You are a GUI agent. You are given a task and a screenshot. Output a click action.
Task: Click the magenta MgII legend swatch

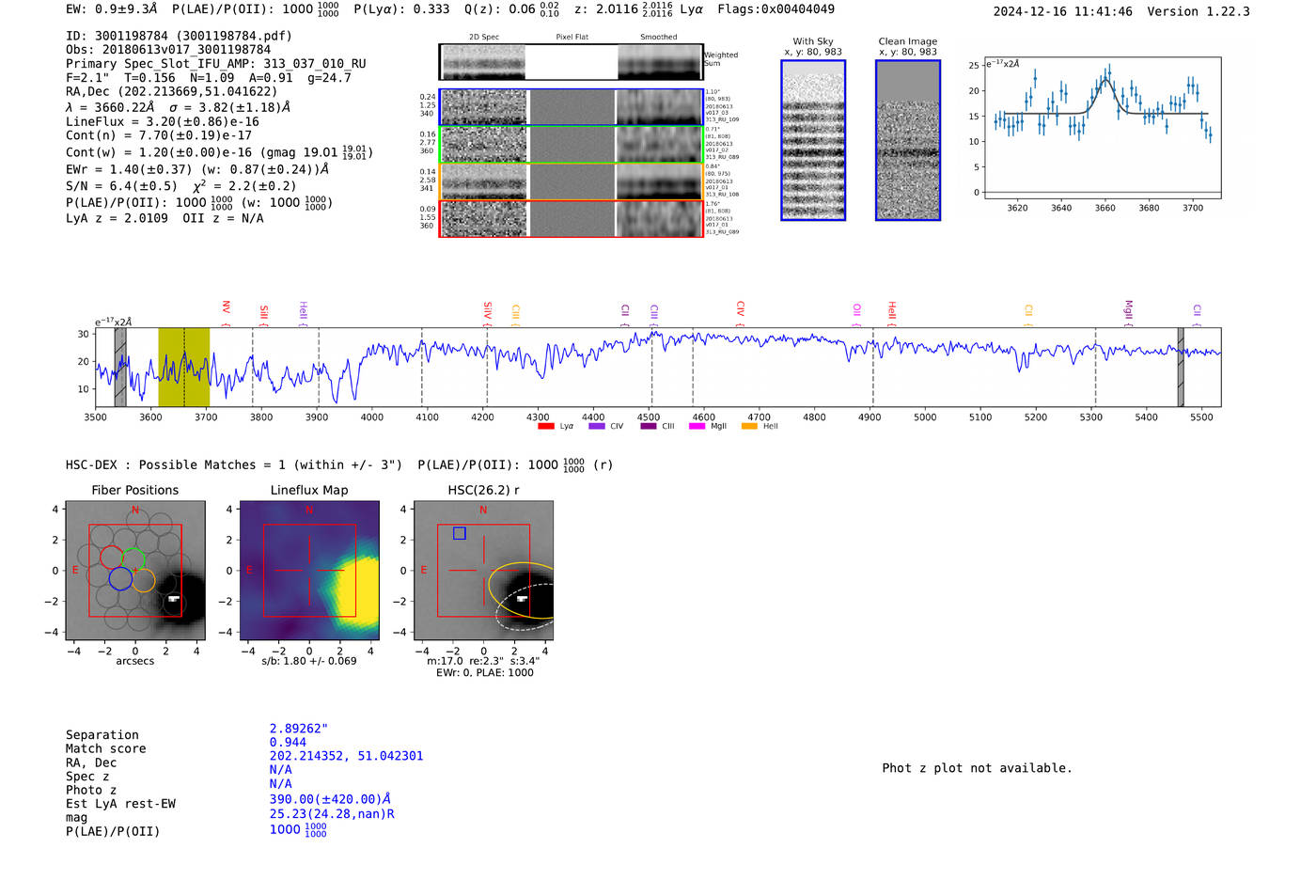(x=697, y=427)
